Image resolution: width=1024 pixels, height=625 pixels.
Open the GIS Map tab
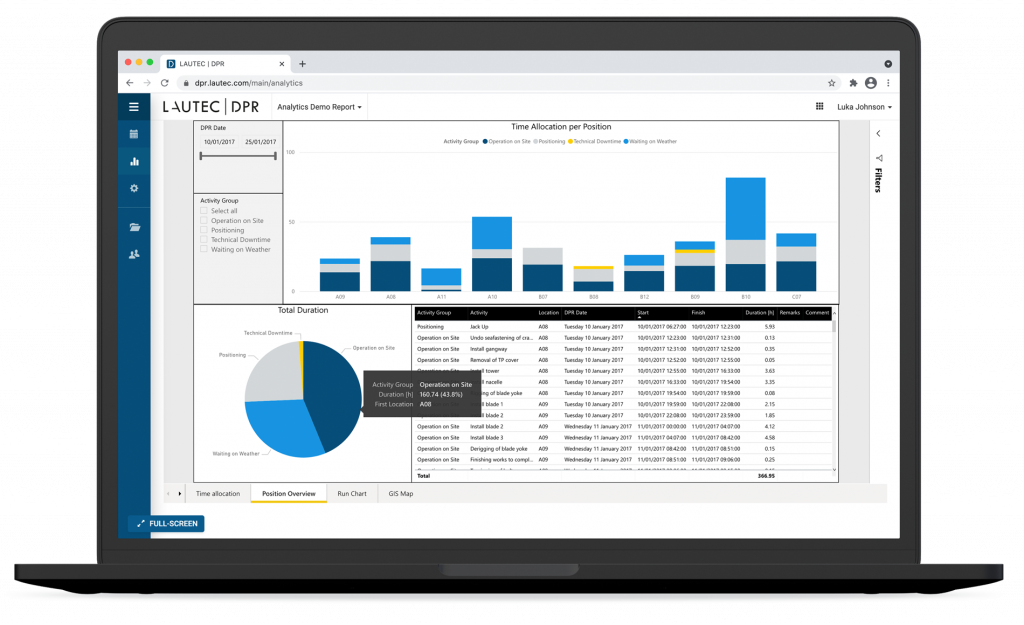401,493
